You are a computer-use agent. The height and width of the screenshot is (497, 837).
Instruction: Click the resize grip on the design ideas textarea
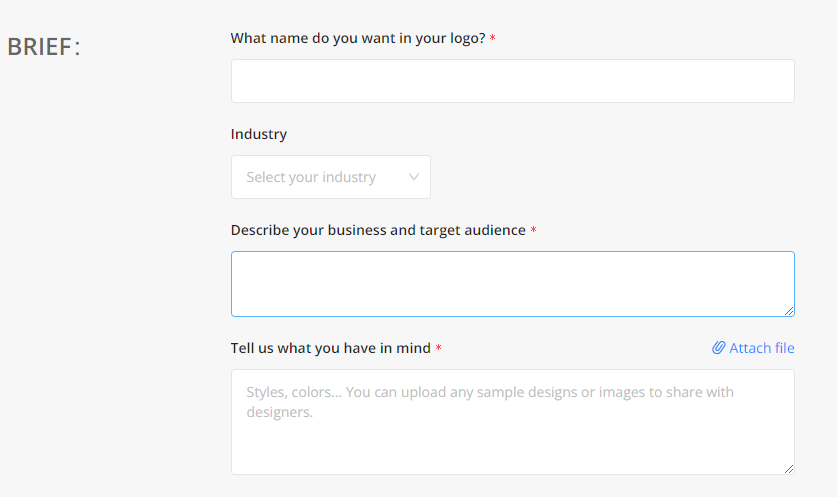coord(789,469)
